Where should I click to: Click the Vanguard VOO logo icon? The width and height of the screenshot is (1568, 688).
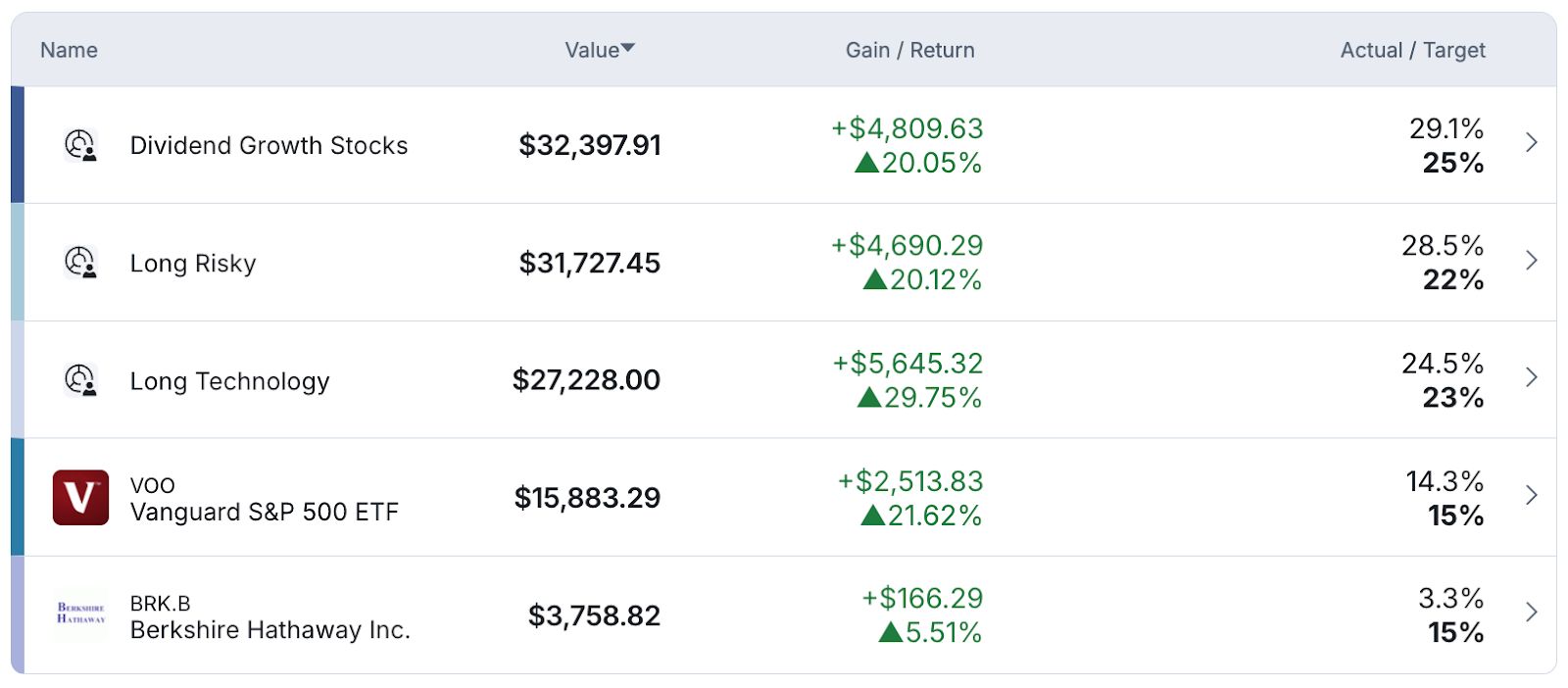pyautogui.click(x=80, y=498)
